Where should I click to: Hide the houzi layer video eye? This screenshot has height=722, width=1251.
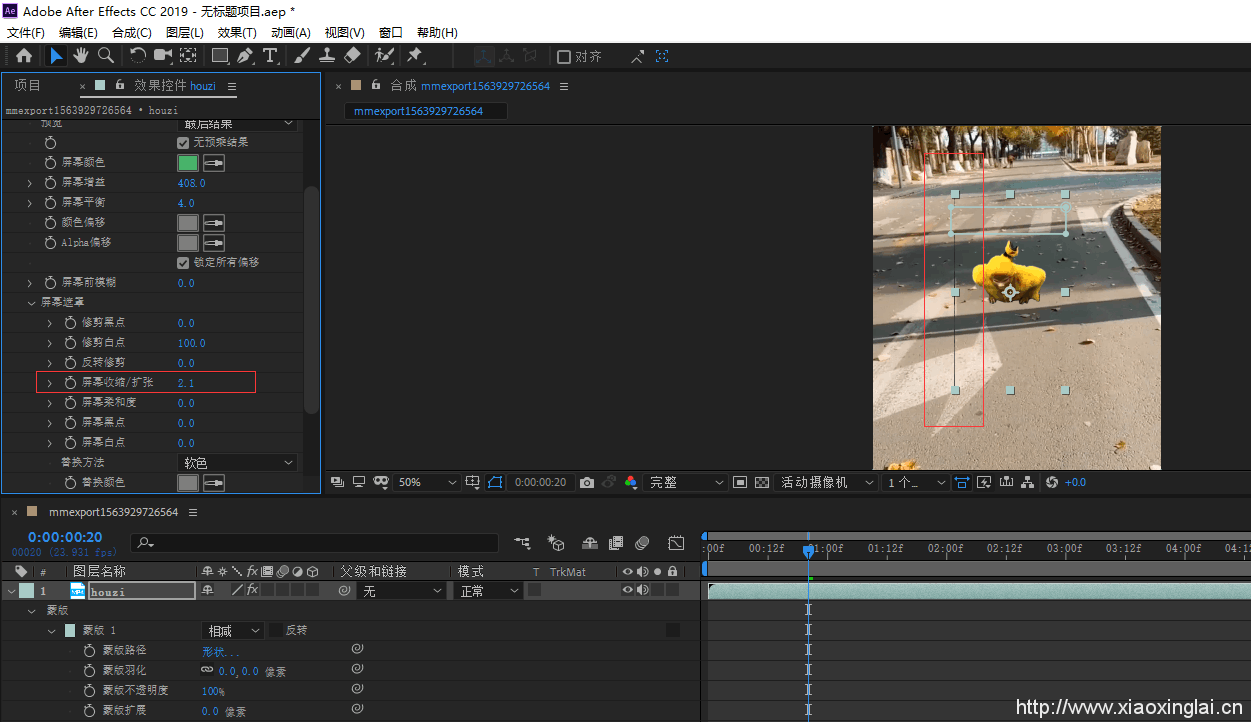pos(628,591)
